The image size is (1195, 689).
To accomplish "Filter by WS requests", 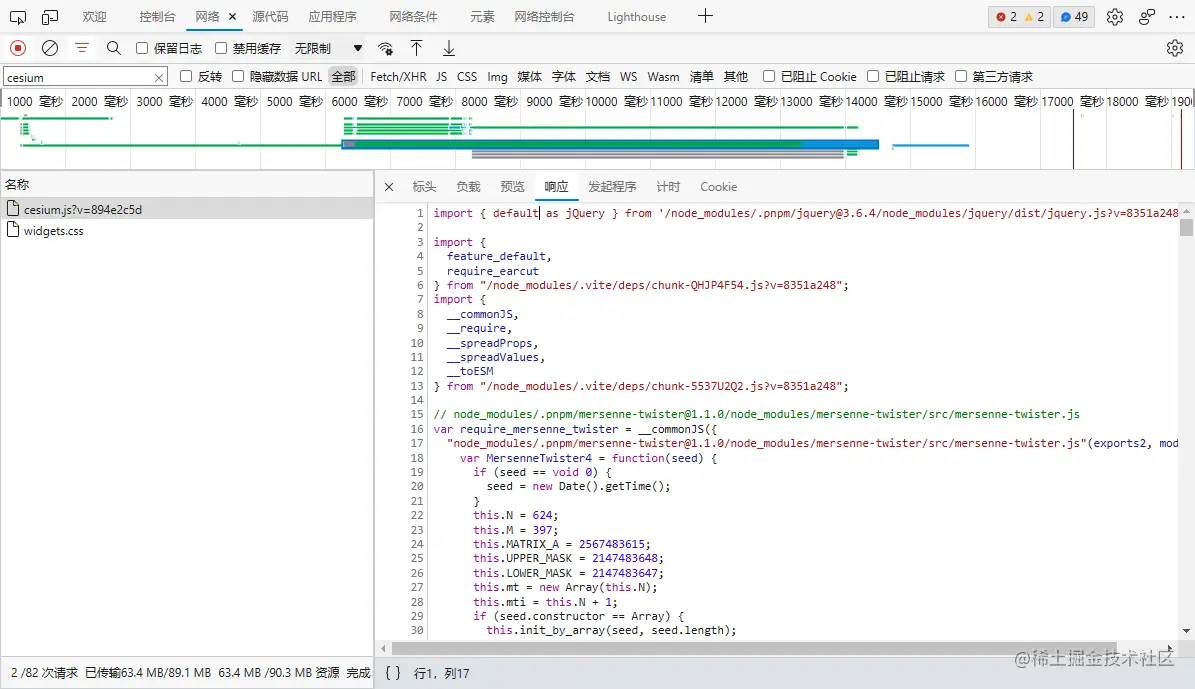I will coord(628,76).
